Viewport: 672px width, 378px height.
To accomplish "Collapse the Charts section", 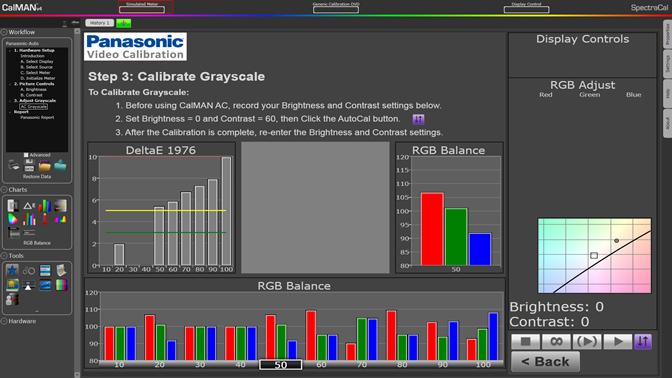I will pyautogui.click(x=4, y=189).
